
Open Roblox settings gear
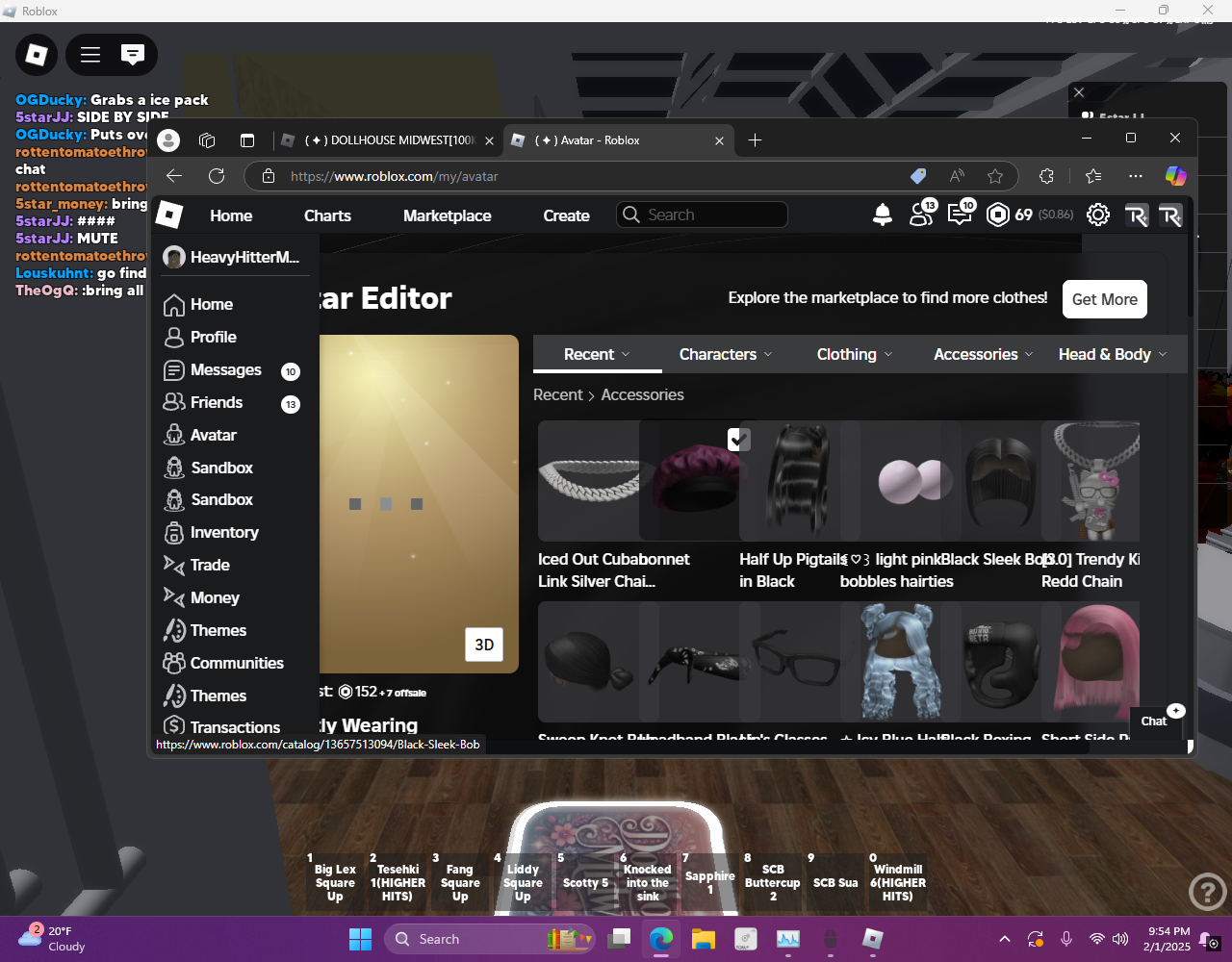coord(1098,215)
